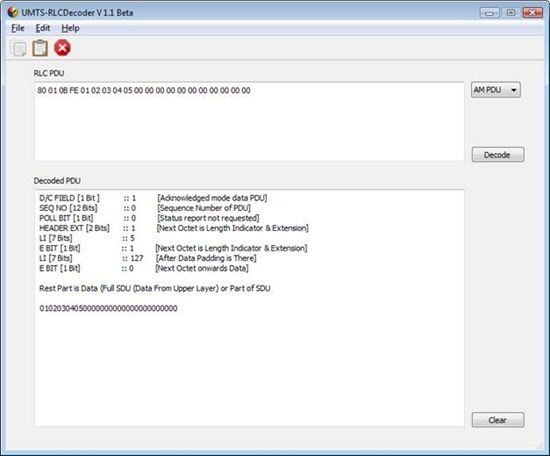550x456 pixels.
Task: Click the Paste clipboard toolbar icon
Action: tap(40, 48)
